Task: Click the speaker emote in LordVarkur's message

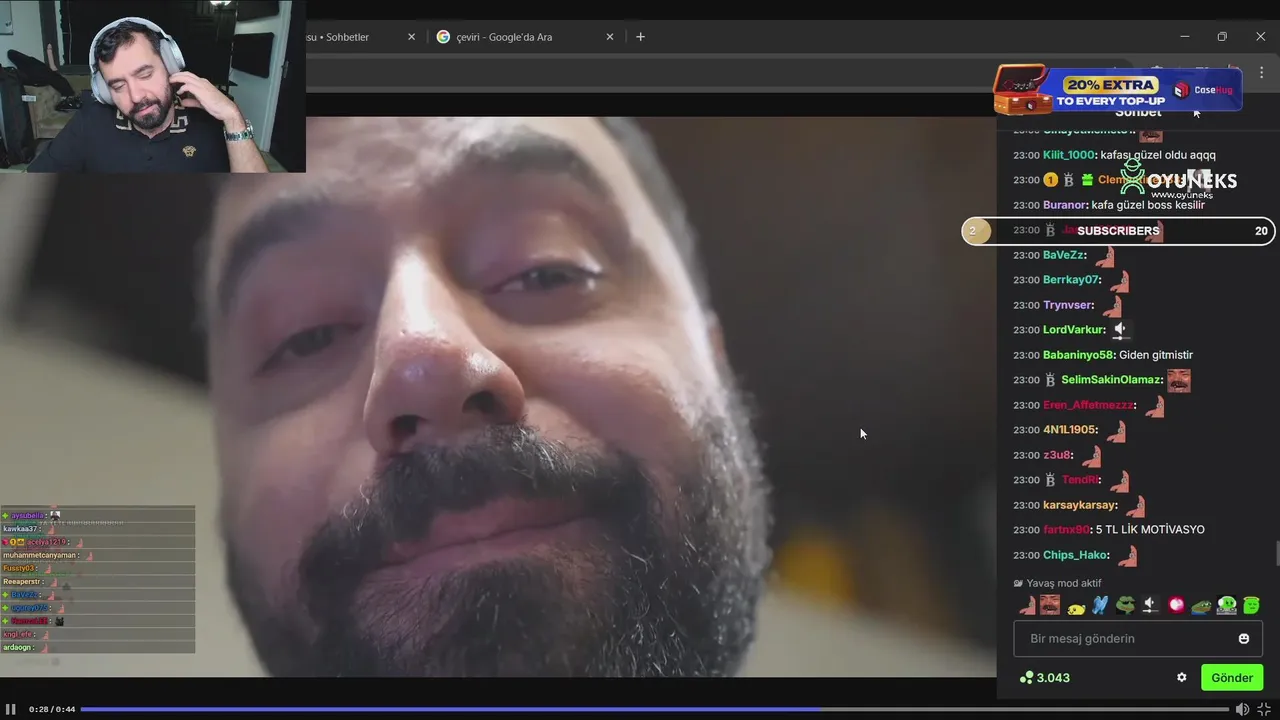Action: (x=1120, y=329)
